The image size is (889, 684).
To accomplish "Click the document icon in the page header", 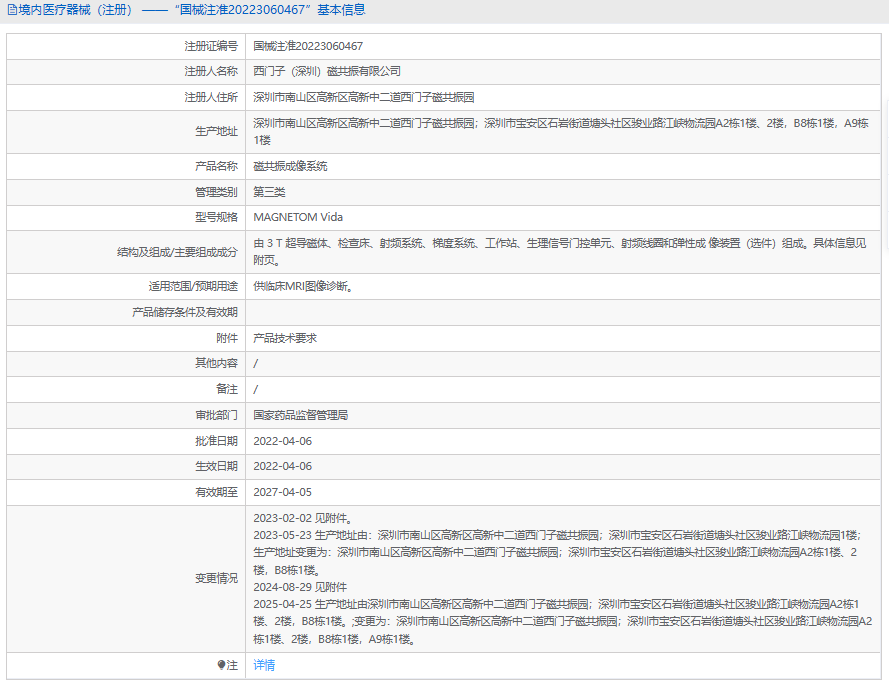I will click(12, 10).
